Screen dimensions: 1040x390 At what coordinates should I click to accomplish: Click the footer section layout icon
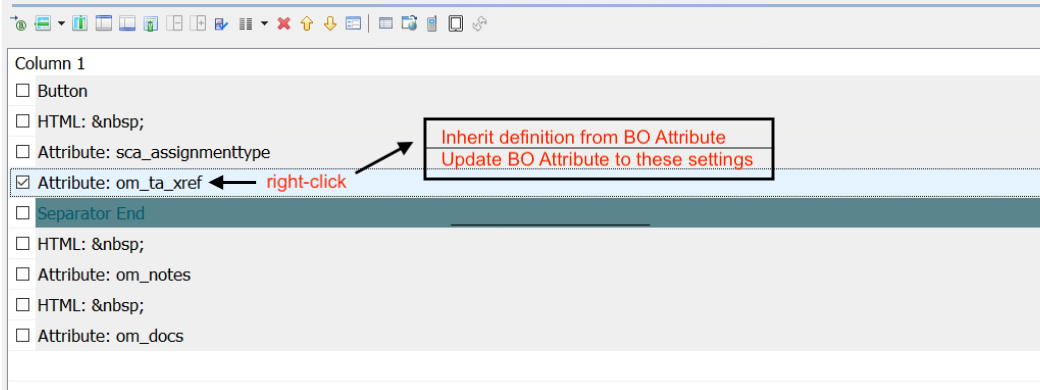click(x=127, y=24)
